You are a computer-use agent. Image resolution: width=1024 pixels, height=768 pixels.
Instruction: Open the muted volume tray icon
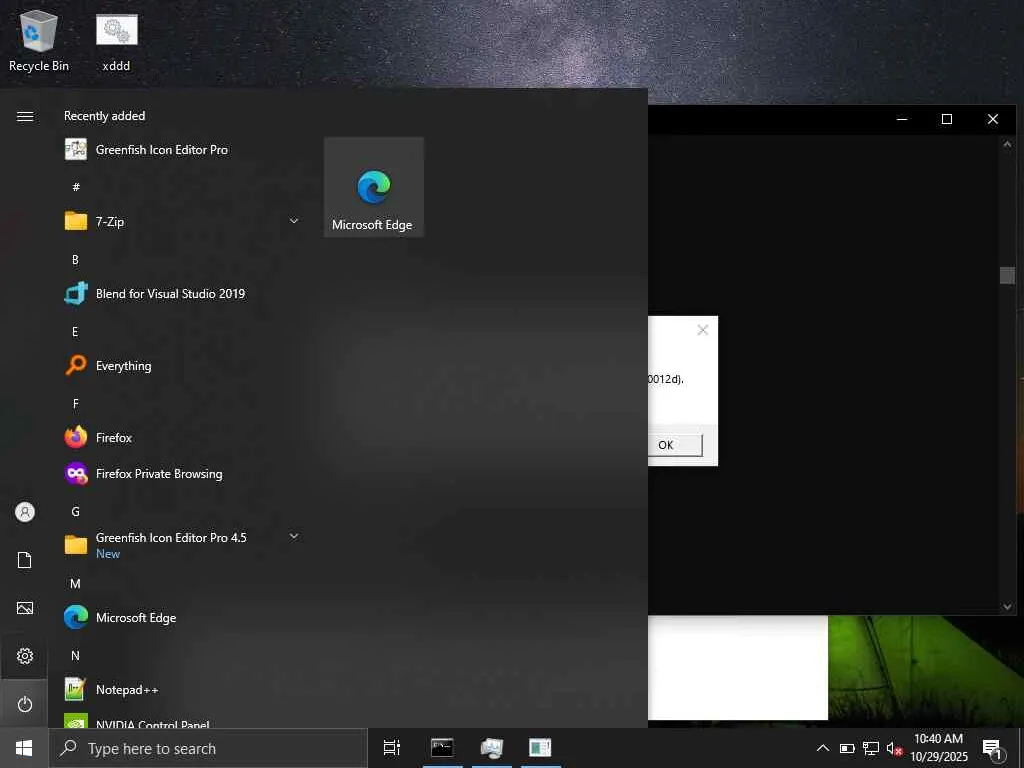pyautogui.click(x=894, y=748)
